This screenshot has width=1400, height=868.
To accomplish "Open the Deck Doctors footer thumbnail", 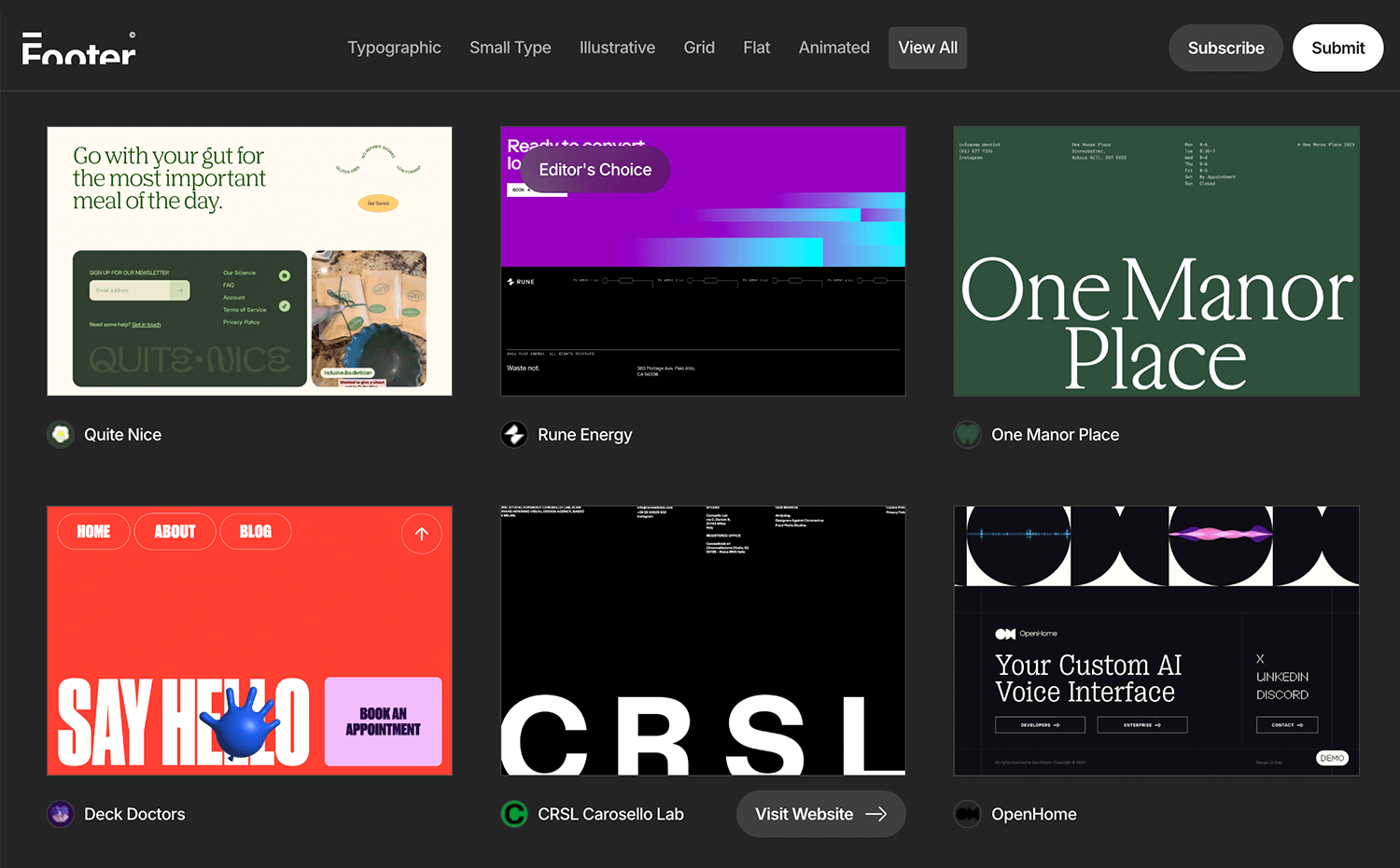I will 250,641.
